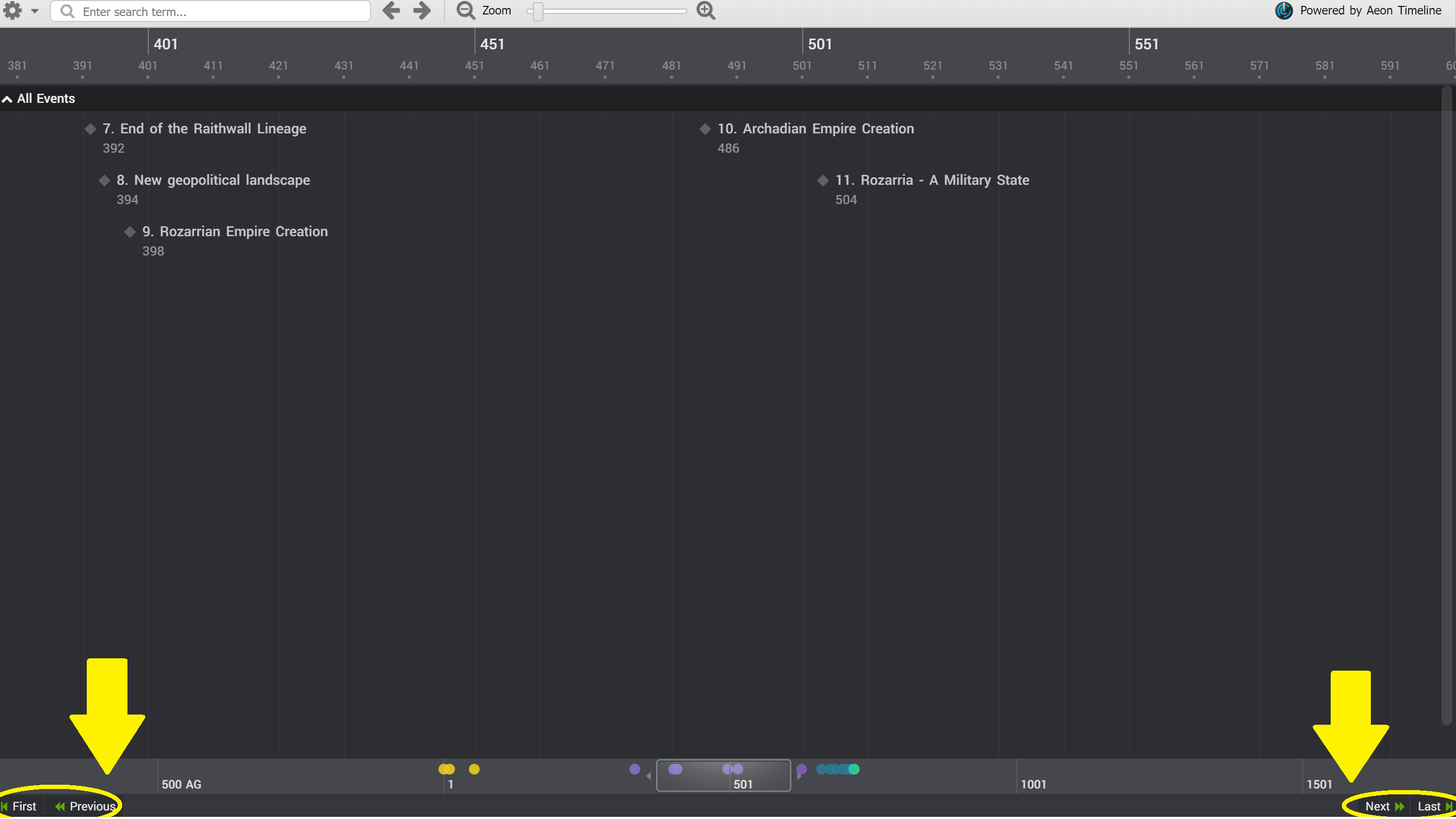This screenshot has height=819, width=1456.
Task: Click the date 394 under event 8
Action: 127,199
